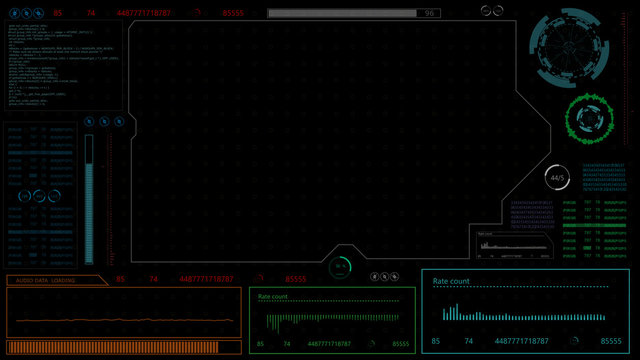The image size is (640, 360).
Task: Click the first gray circular icon beside the 96 bar
Action: (x=486, y=11)
